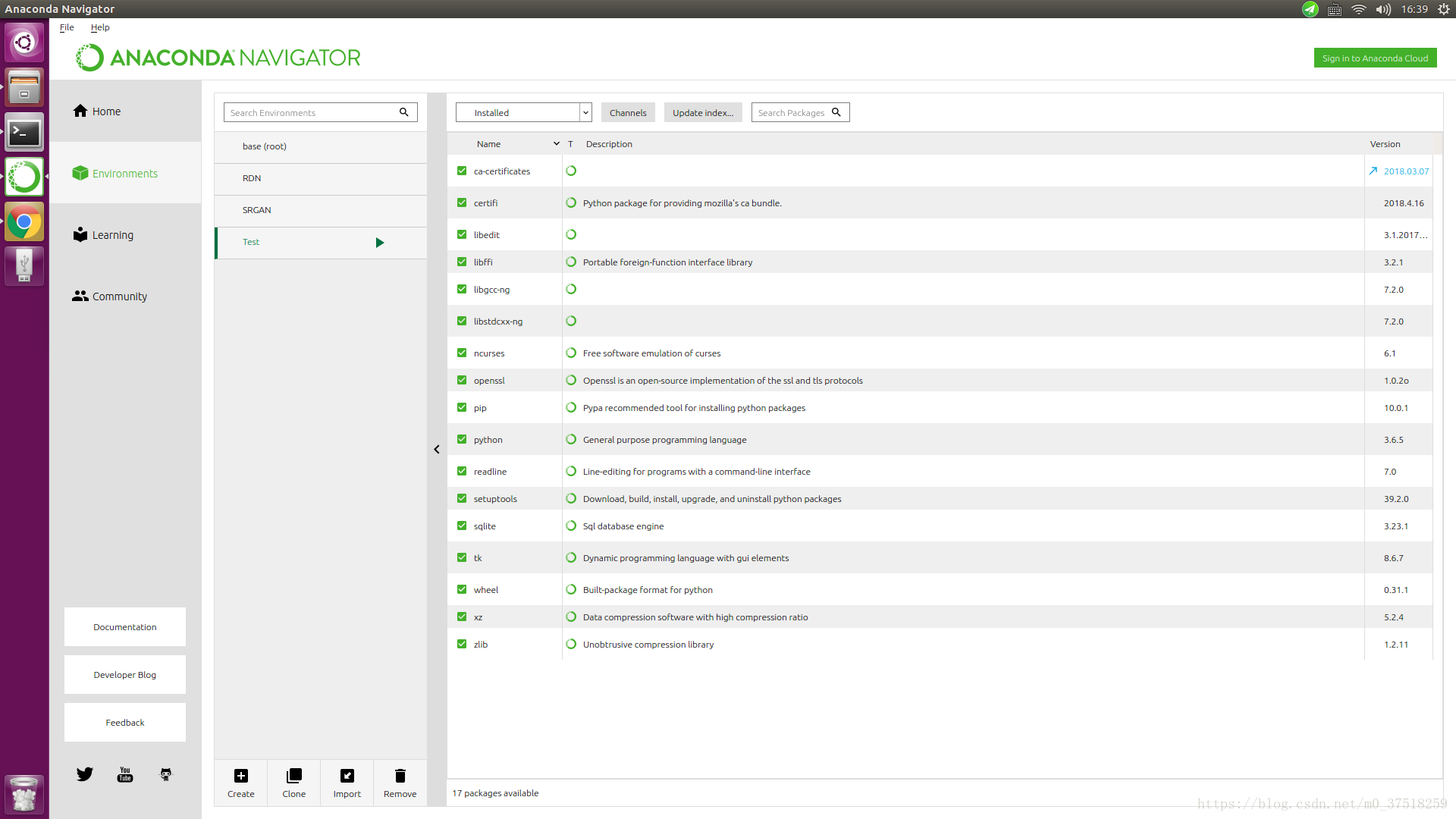Collapse the environments panel with left chevron
The width and height of the screenshot is (1456, 819).
click(x=437, y=450)
